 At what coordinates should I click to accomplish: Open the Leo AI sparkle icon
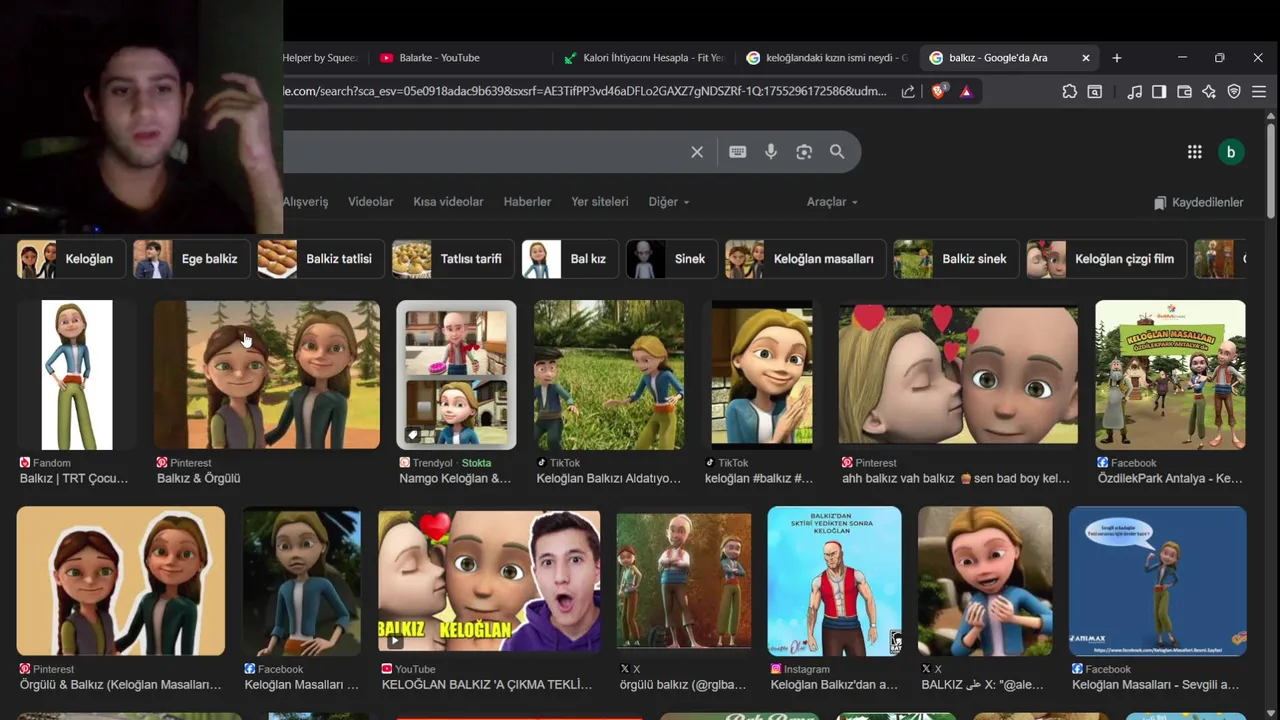point(1209,91)
